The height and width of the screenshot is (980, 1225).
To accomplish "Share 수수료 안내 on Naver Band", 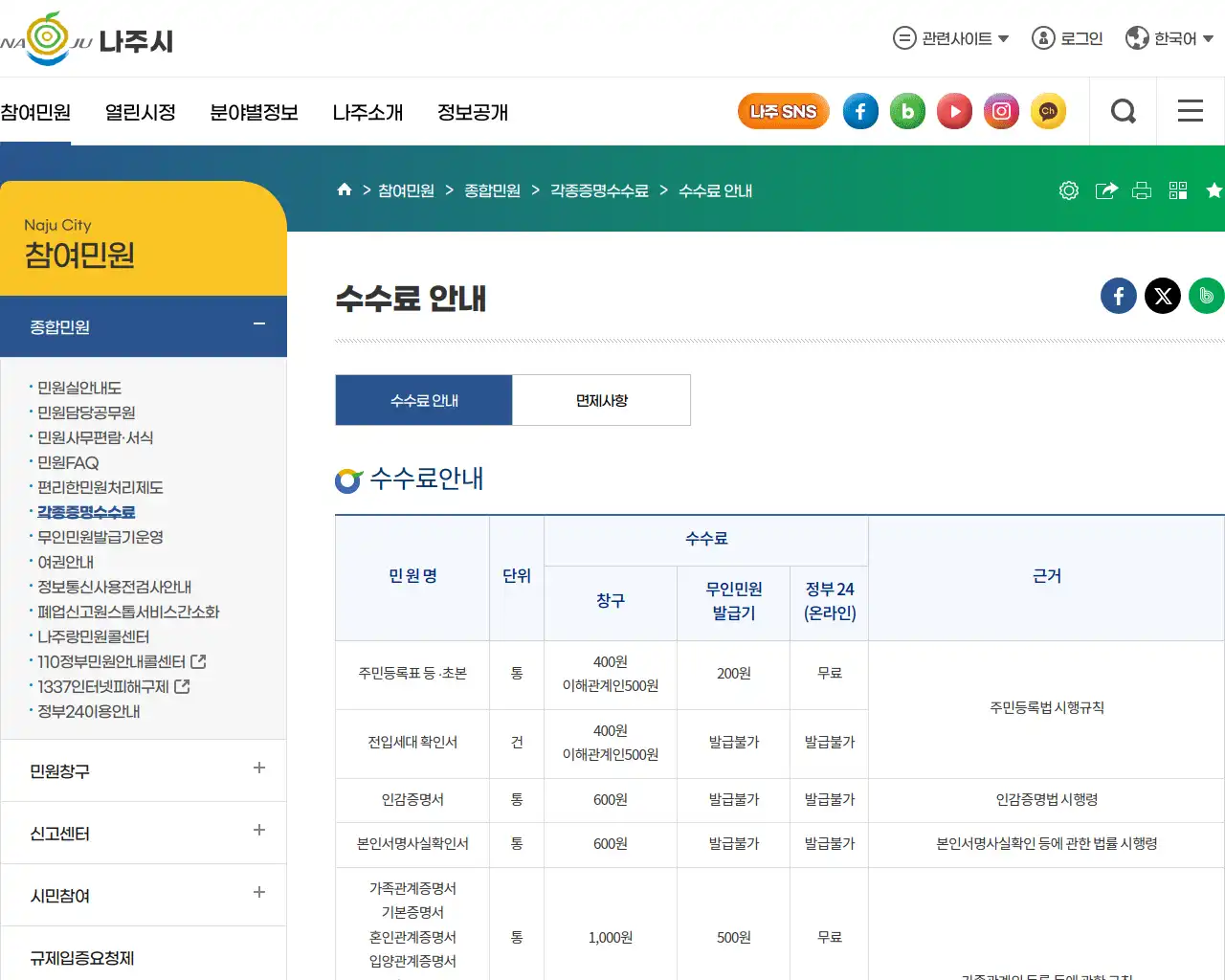I will tap(1206, 296).
